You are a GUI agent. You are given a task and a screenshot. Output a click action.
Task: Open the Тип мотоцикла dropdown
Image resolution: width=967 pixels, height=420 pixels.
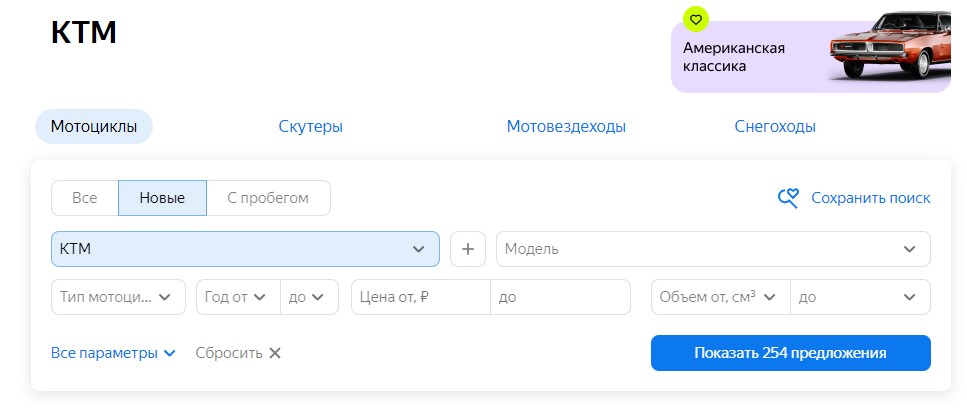(x=118, y=297)
